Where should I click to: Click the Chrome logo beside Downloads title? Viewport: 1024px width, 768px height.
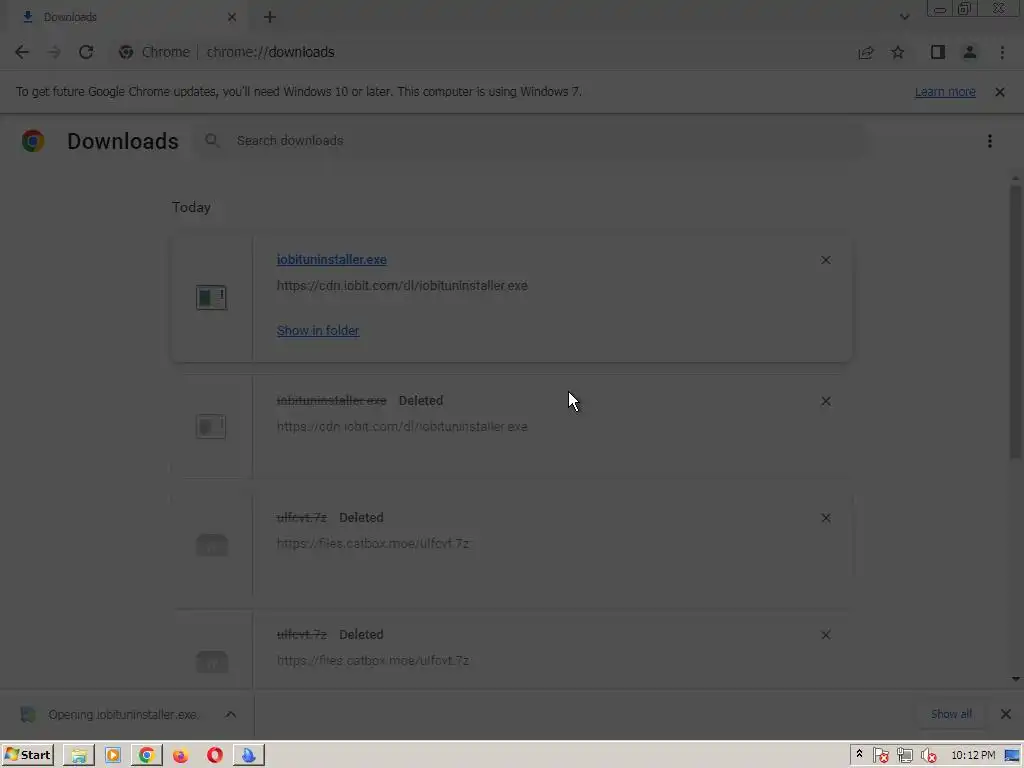pyautogui.click(x=33, y=141)
